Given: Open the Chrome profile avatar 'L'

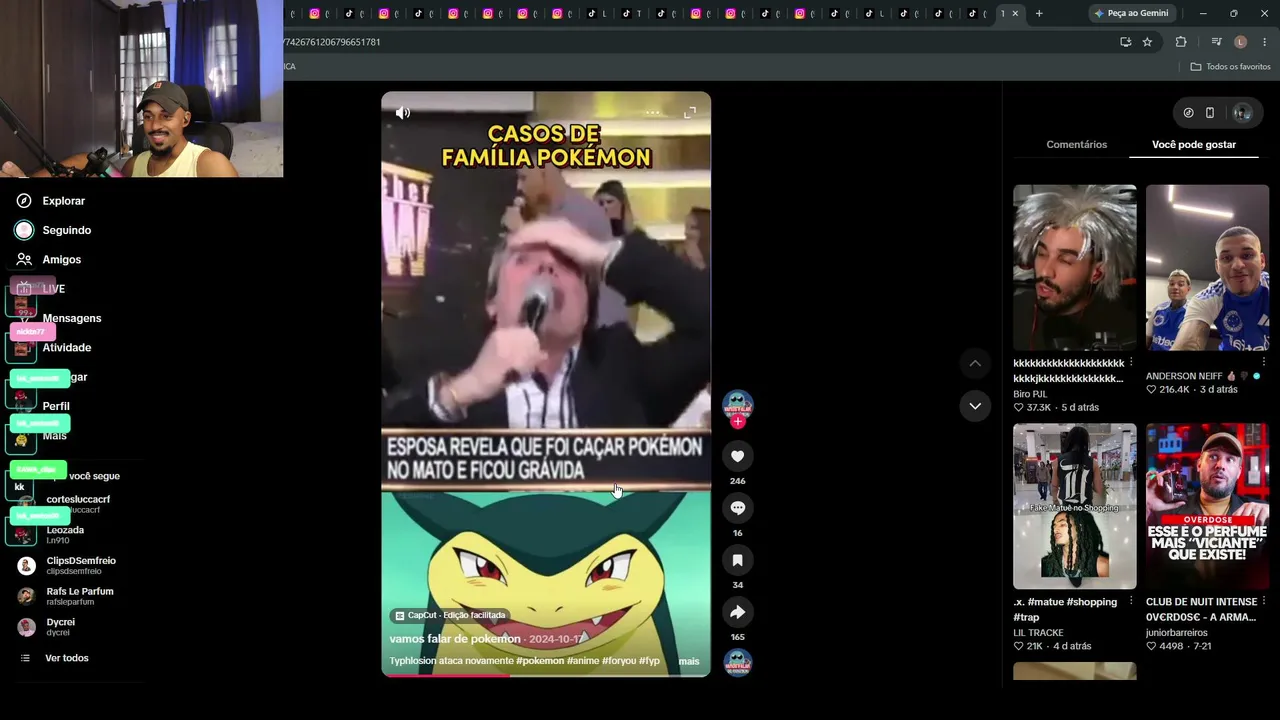Looking at the screenshot, I should (x=1240, y=42).
